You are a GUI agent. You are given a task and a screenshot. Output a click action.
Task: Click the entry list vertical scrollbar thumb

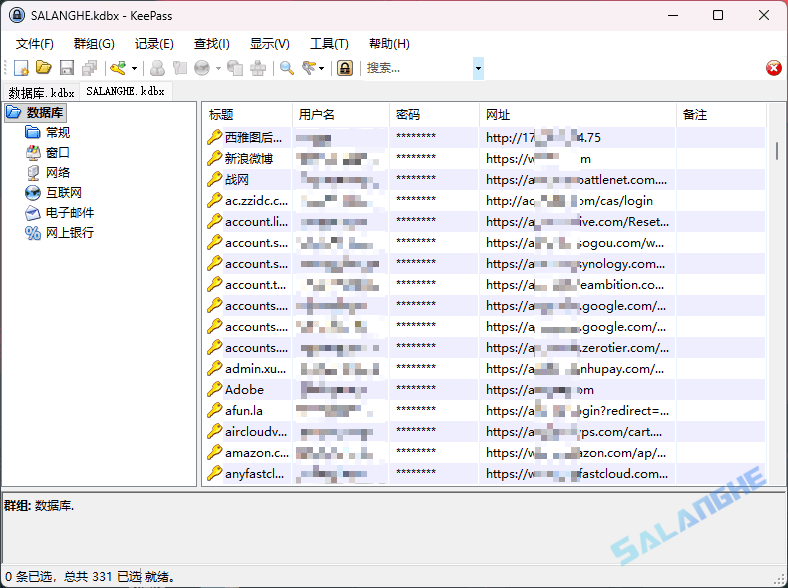(777, 151)
